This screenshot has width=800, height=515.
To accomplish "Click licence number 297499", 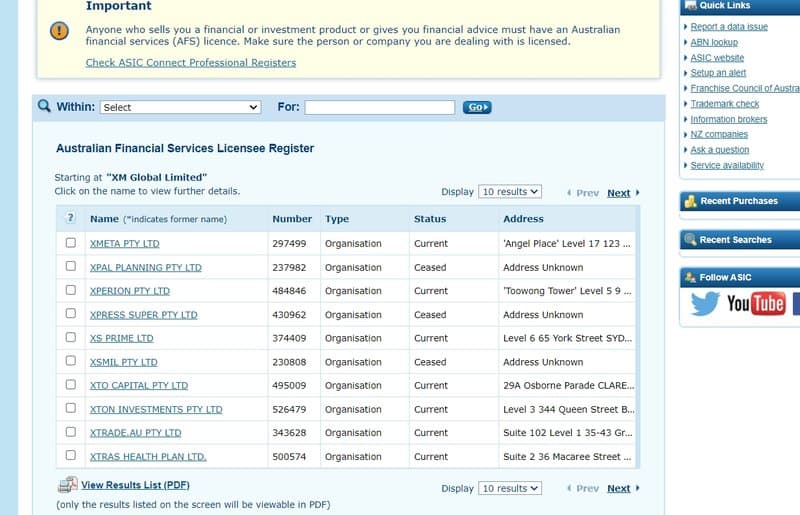I will 289,243.
